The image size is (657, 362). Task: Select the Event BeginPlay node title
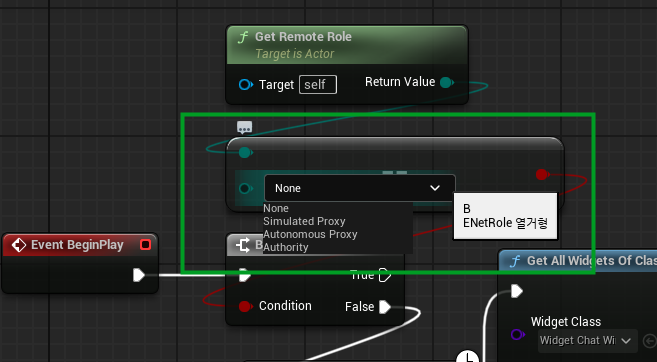77,245
